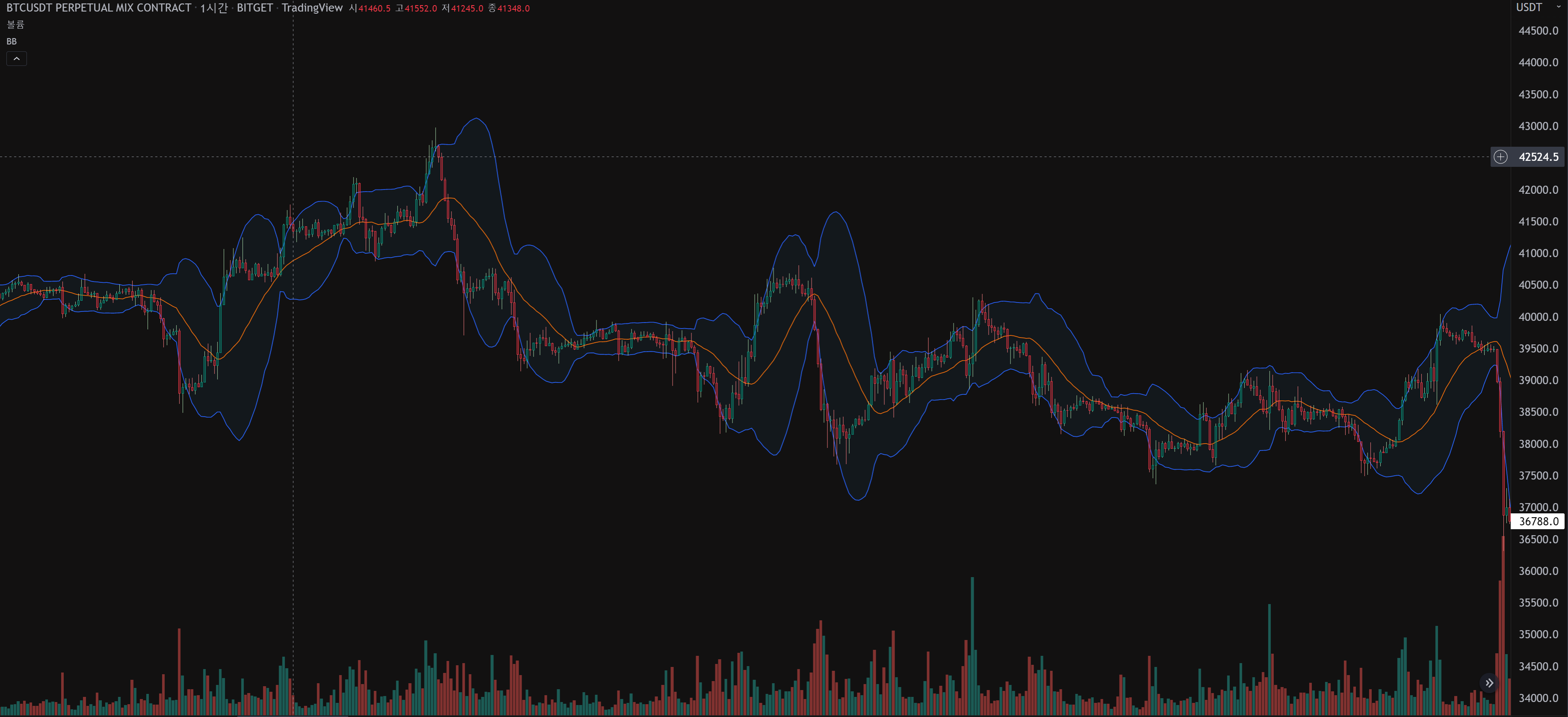Click the 36500.0 price axis label
Image resolution: width=1568 pixels, height=717 pixels.
click(1538, 539)
